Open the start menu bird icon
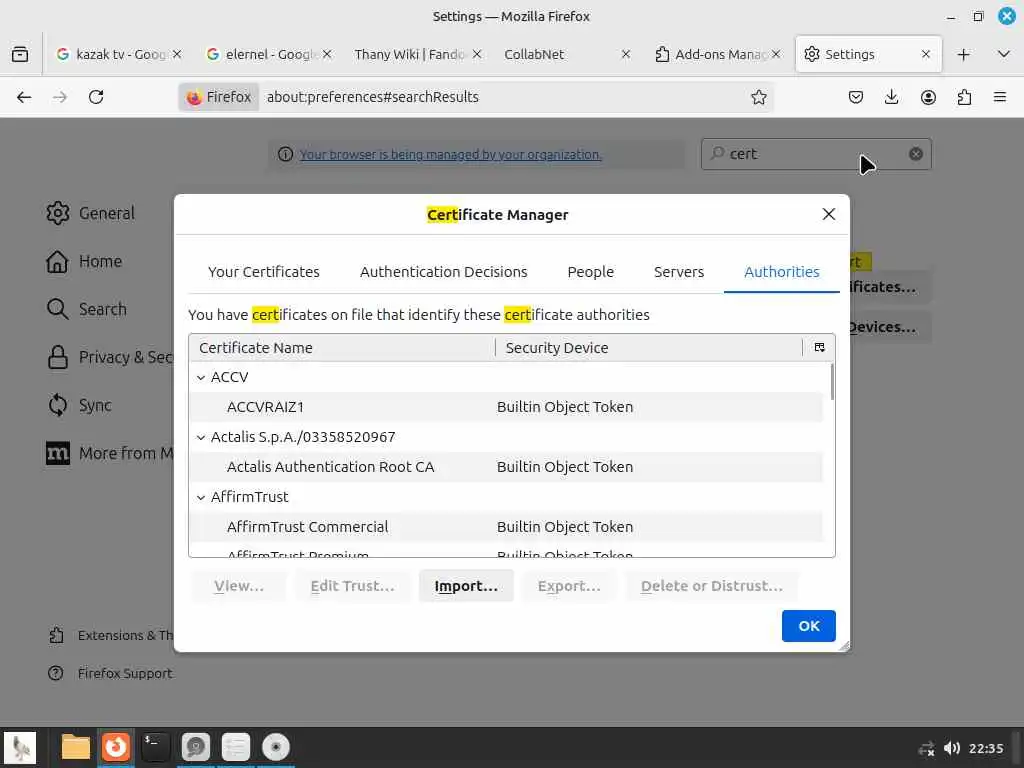Screen dimensions: 1024x768 (20, 748)
